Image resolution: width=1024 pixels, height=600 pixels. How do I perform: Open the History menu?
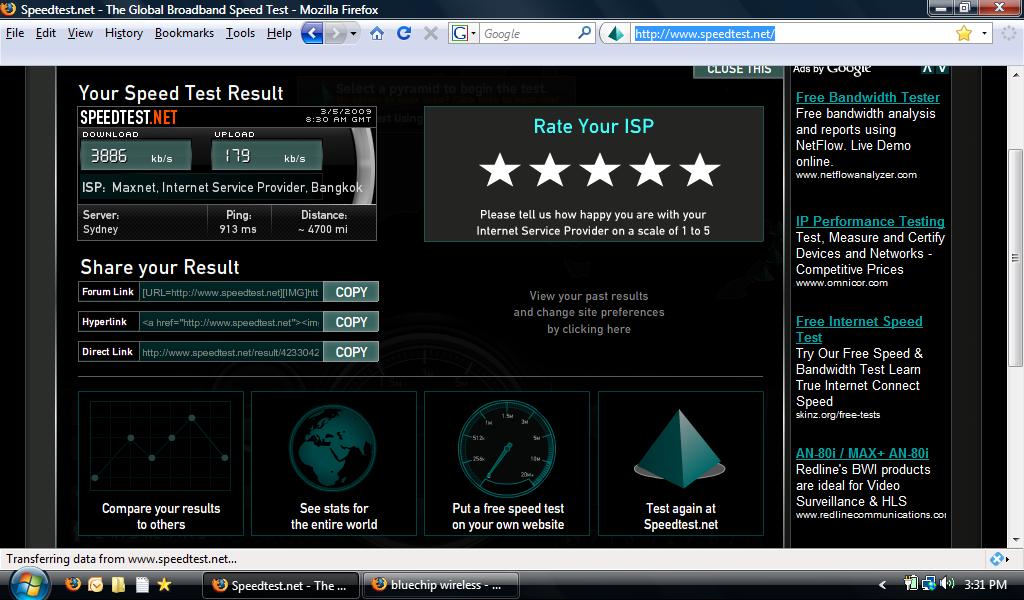click(x=124, y=33)
